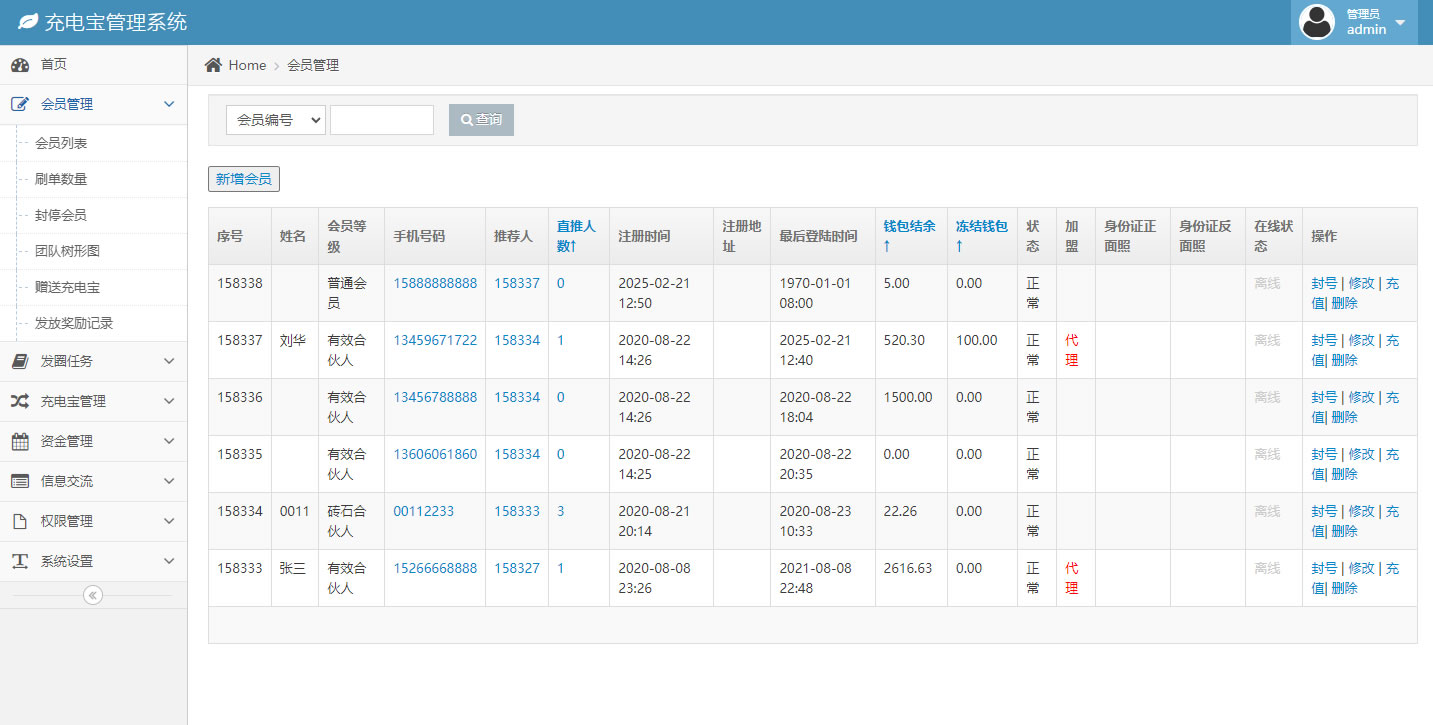
Task: Open the 会员编号 search field dropdown
Action: coord(276,120)
